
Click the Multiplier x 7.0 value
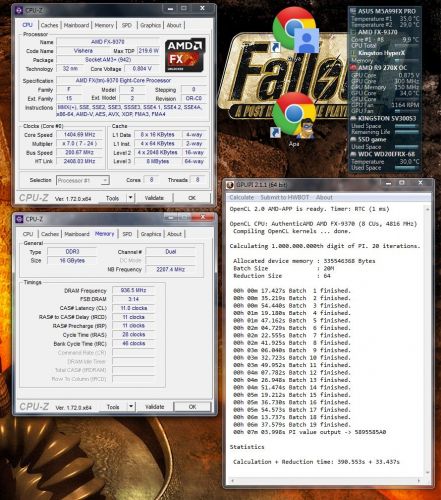pos(79,144)
